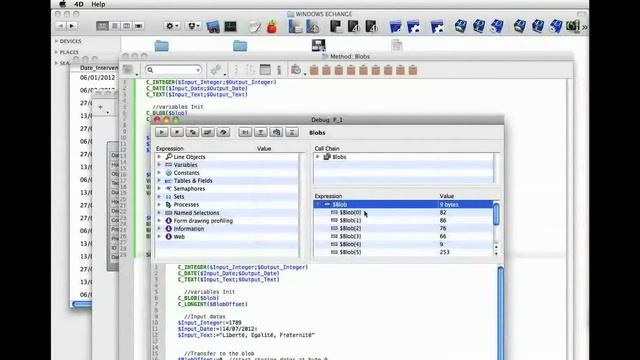
Task: Click the watch pane scroll down arrow
Action: tap(496, 253)
